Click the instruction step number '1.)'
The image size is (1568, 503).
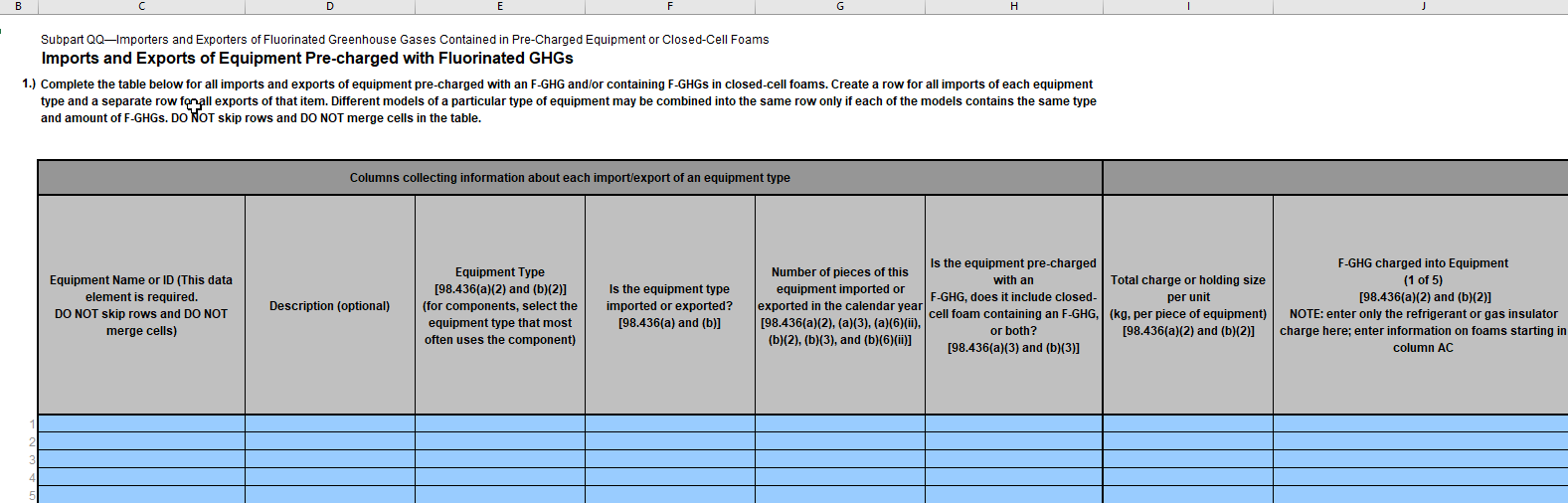[x=29, y=84]
